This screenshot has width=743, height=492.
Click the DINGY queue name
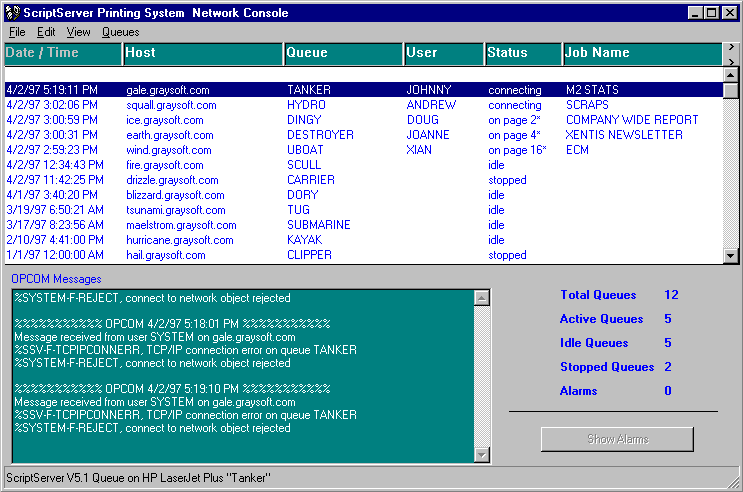tap(304, 120)
